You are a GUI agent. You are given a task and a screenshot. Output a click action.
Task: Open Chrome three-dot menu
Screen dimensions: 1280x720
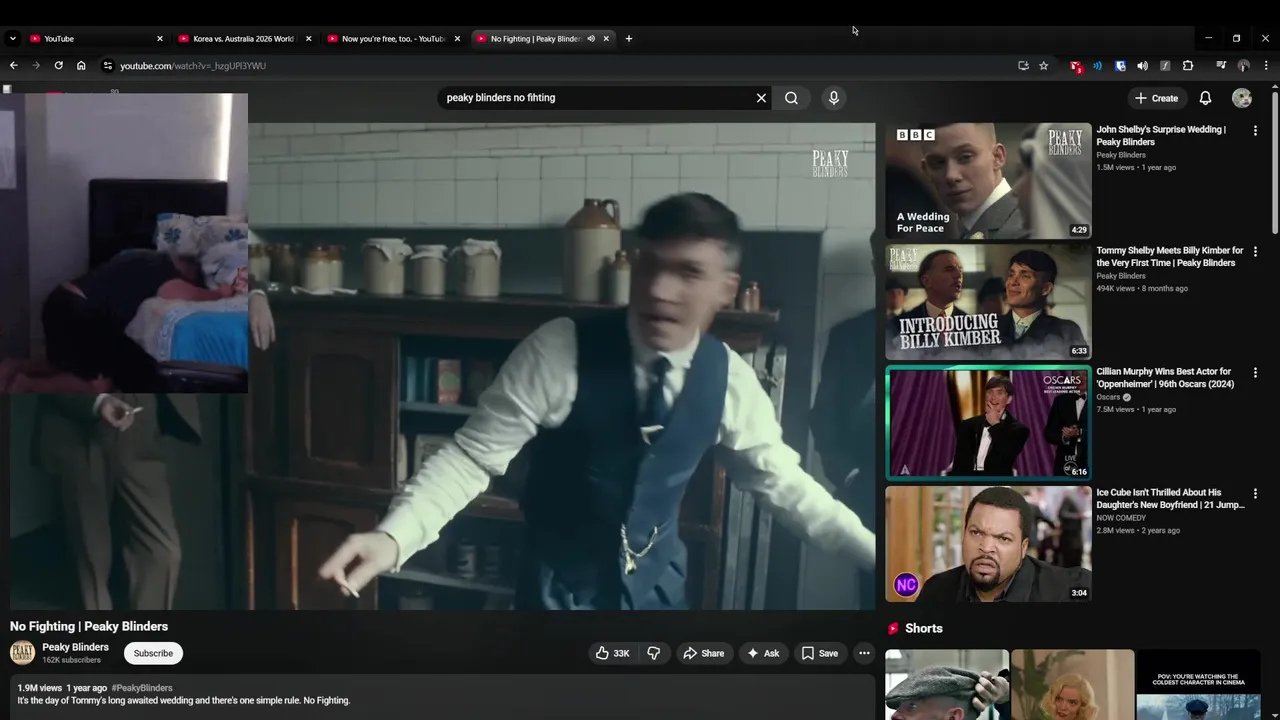pos(1266,65)
